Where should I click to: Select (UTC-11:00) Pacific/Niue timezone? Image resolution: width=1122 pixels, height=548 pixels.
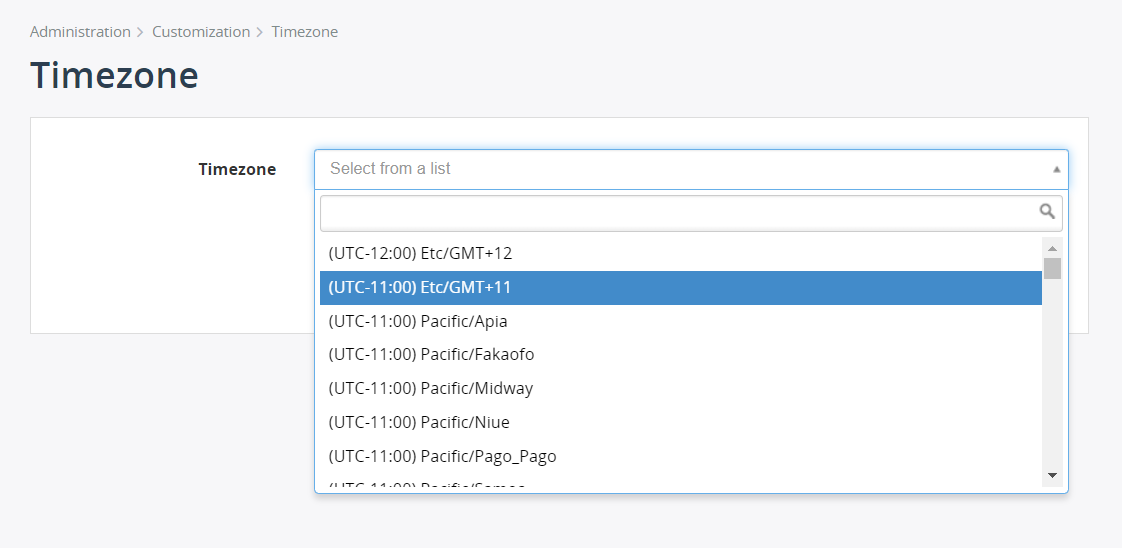pyautogui.click(x=680, y=422)
